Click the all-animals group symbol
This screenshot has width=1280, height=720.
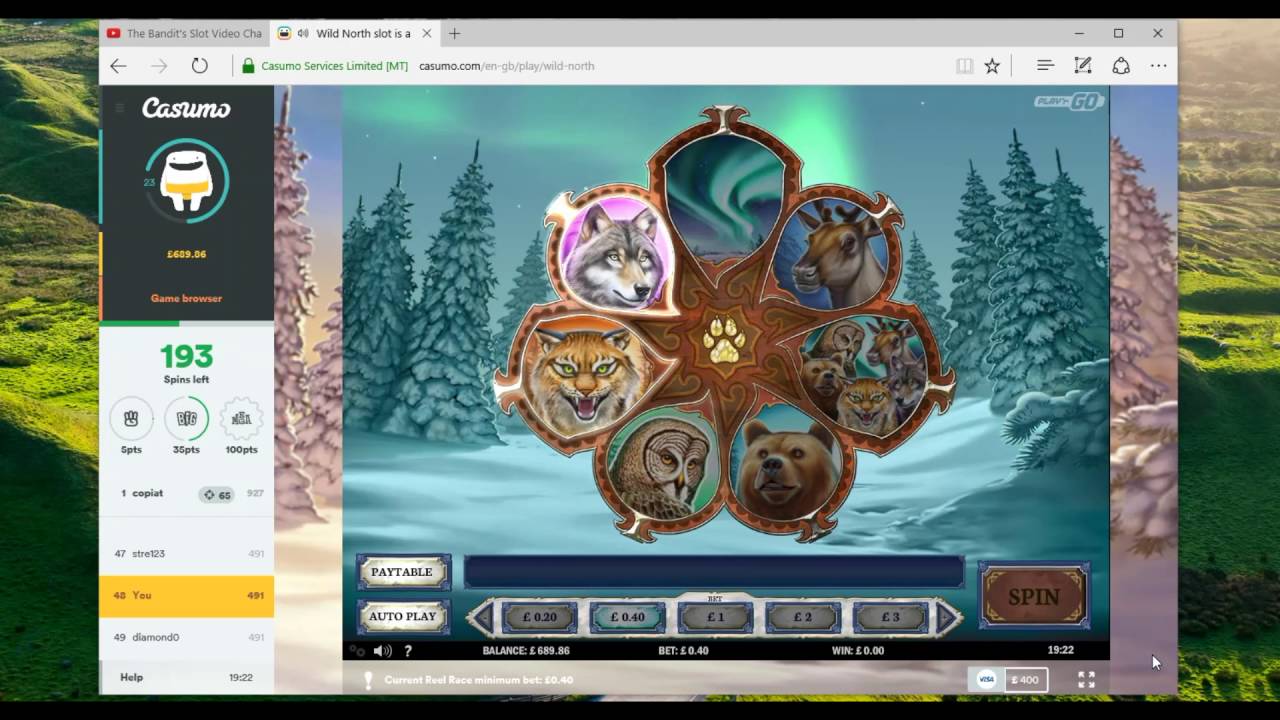pyautogui.click(x=865, y=375)
